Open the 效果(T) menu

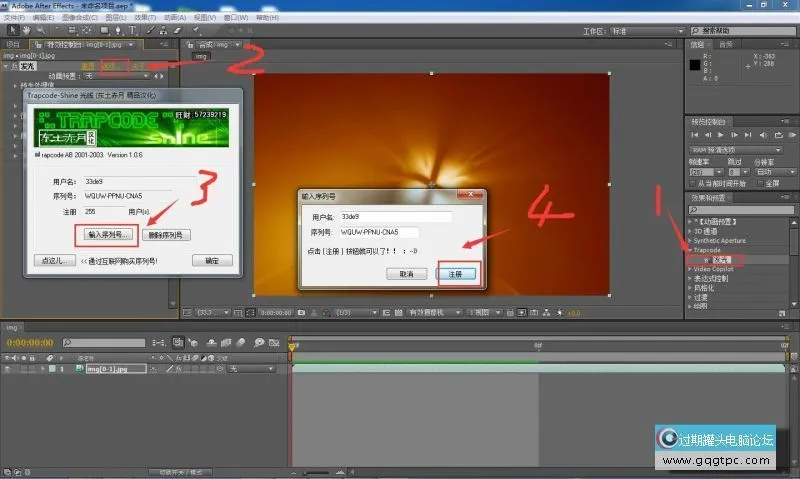[145, 18]
